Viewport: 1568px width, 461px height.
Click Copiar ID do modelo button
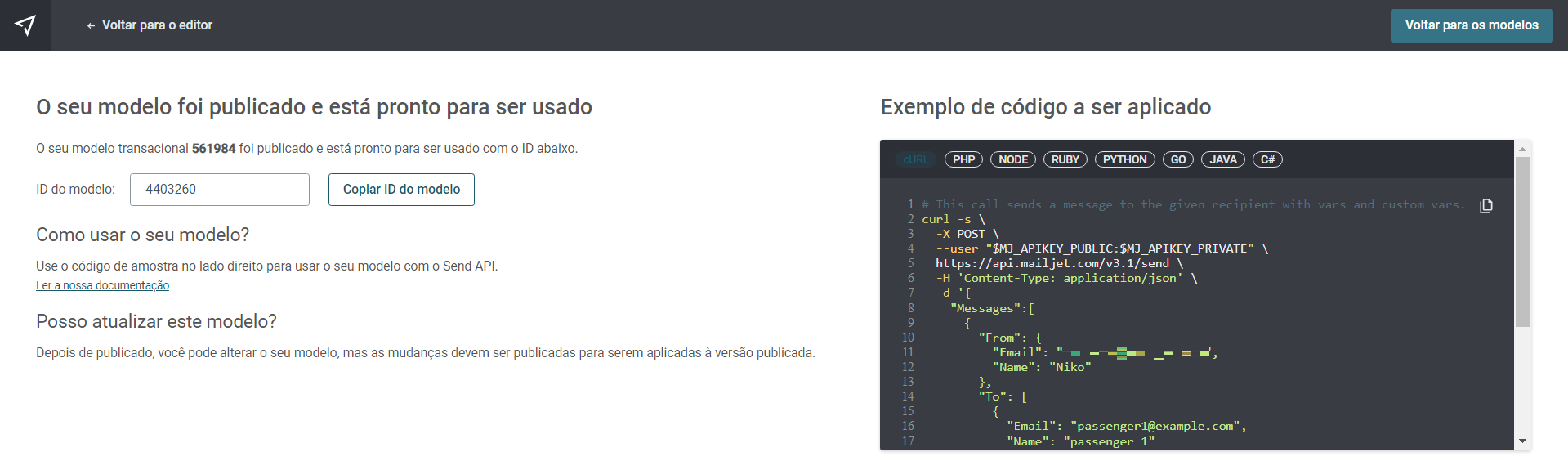[401, 190]
